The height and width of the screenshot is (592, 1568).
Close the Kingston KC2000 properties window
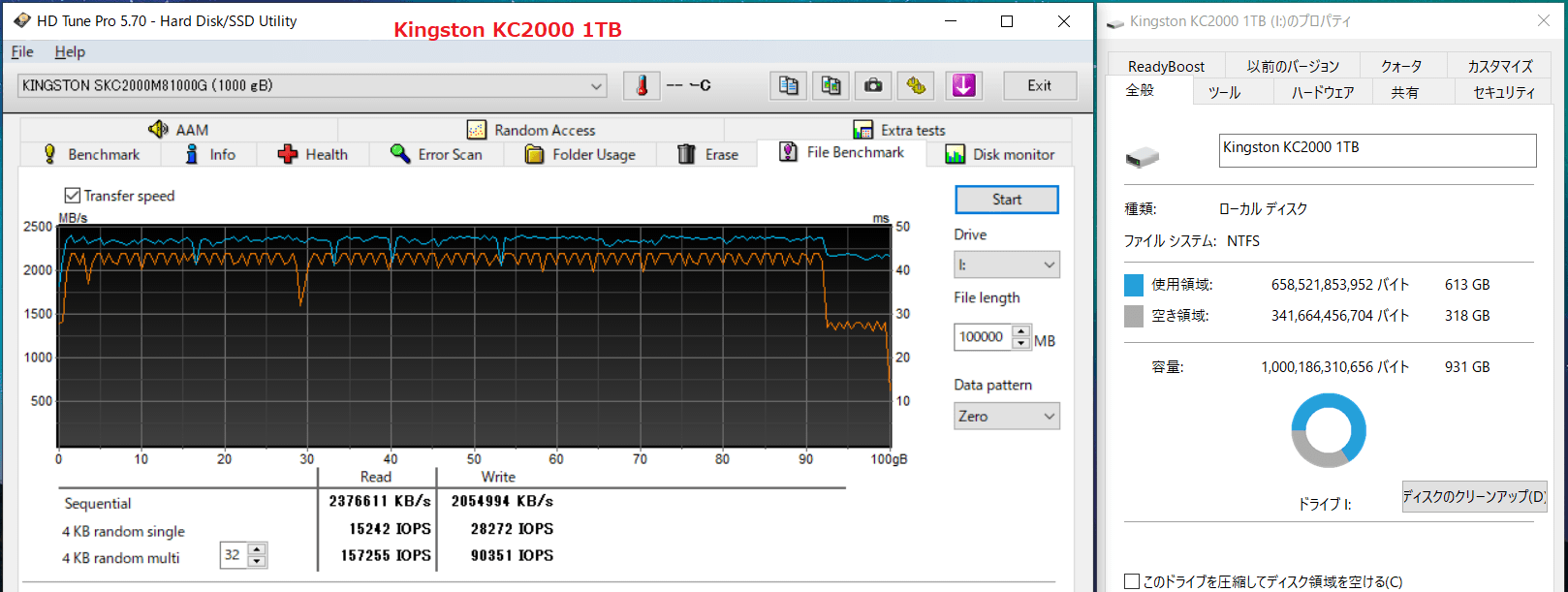1544,20
